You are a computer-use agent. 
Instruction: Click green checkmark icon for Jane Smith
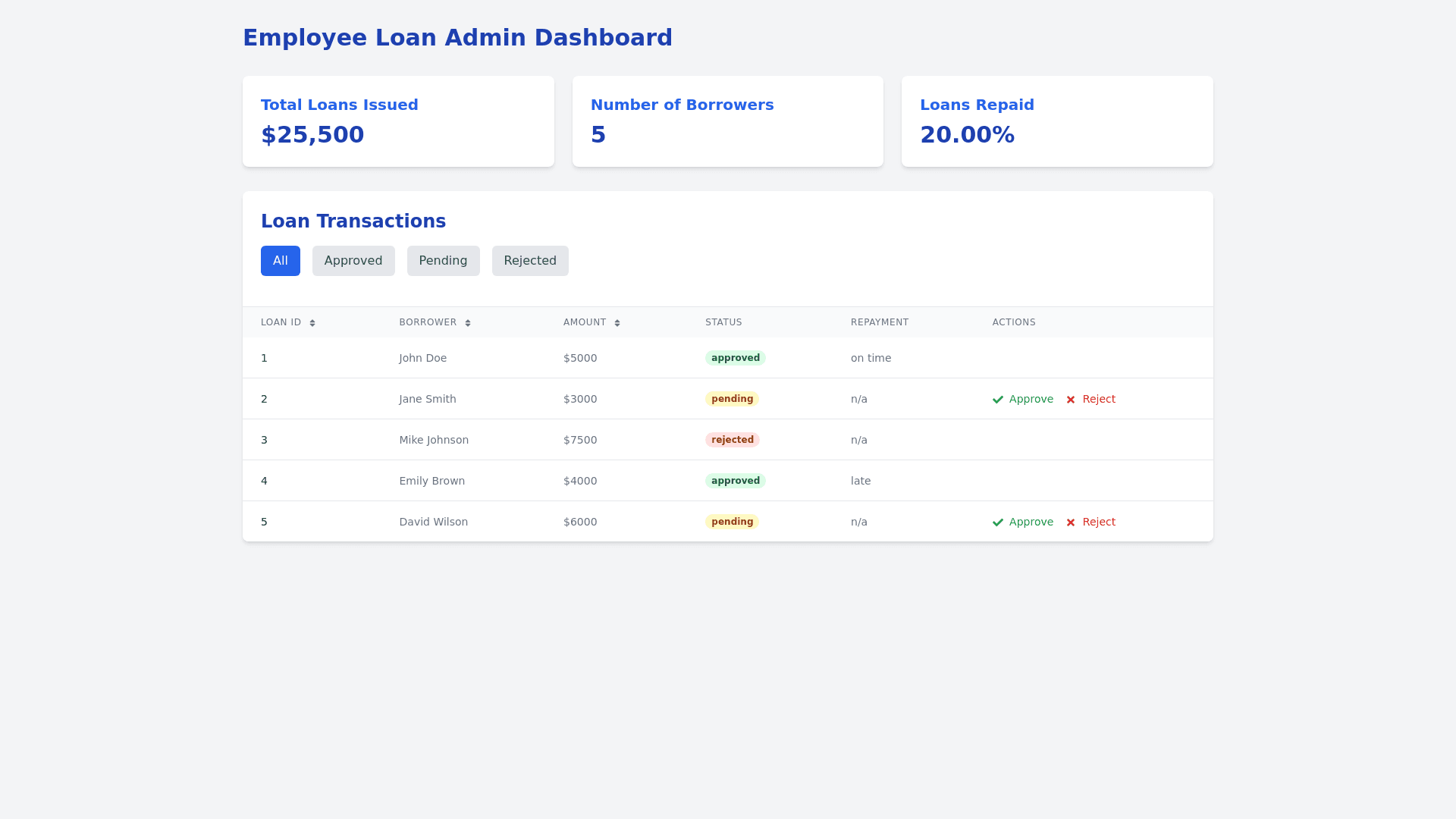click(x=998, y=400)
